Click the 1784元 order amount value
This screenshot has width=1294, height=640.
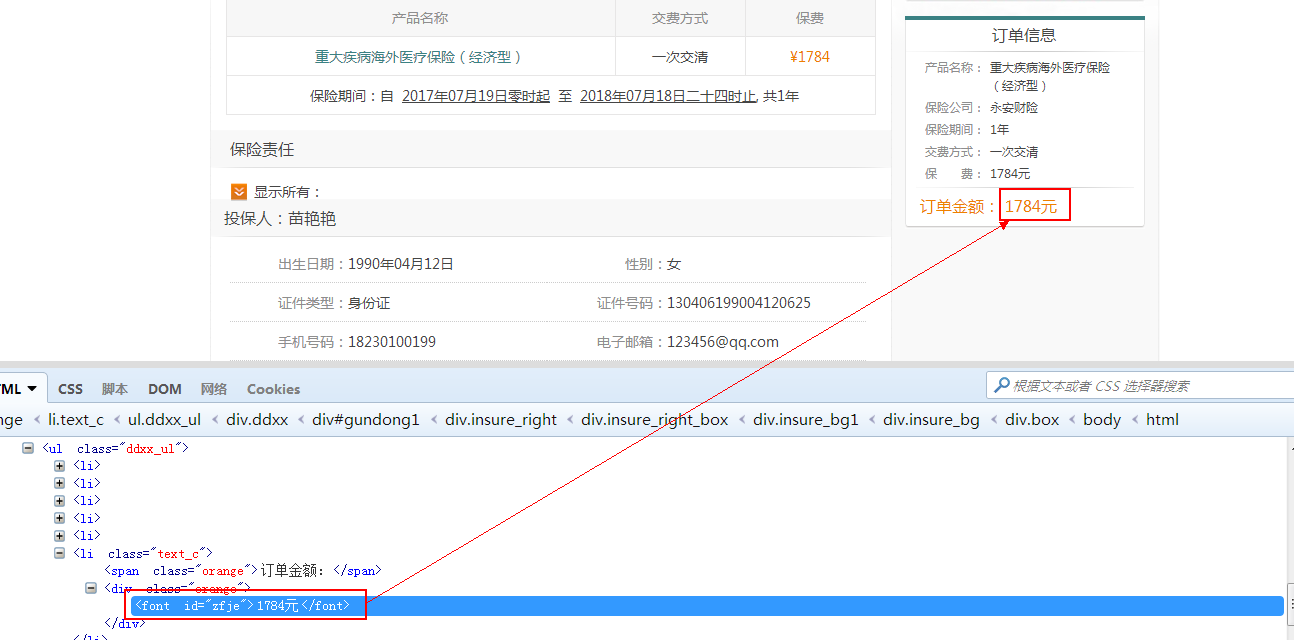[1031, 207]
